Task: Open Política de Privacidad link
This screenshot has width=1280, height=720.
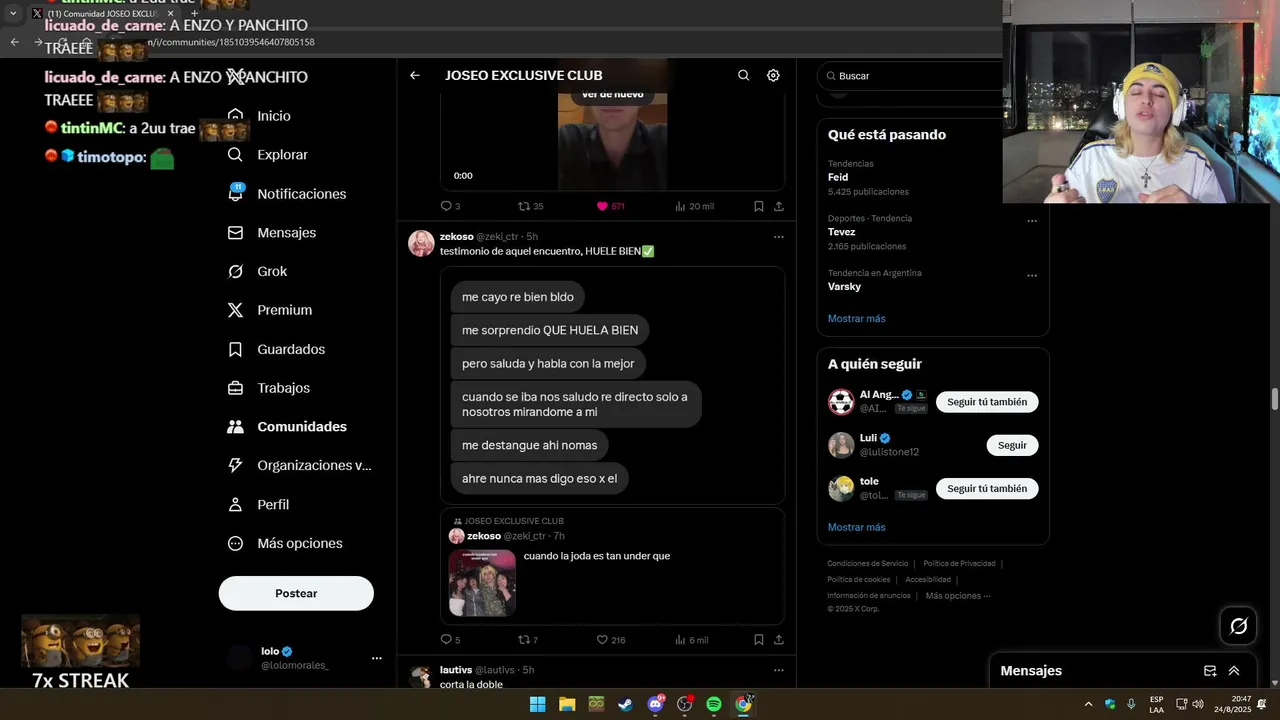Action: (959, 564)
